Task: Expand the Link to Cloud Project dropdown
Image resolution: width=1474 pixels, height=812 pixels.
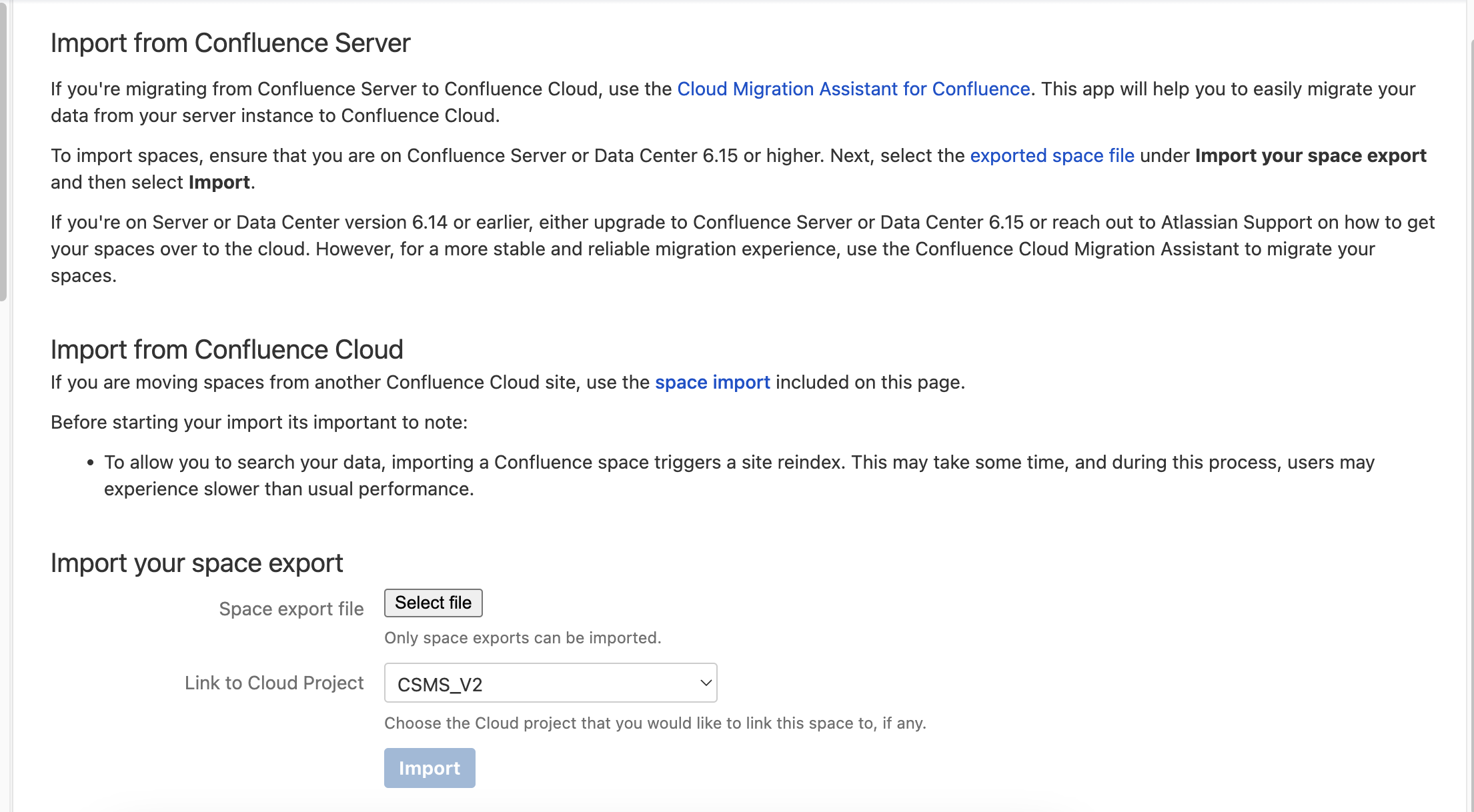Action: [x=550, y=683]
